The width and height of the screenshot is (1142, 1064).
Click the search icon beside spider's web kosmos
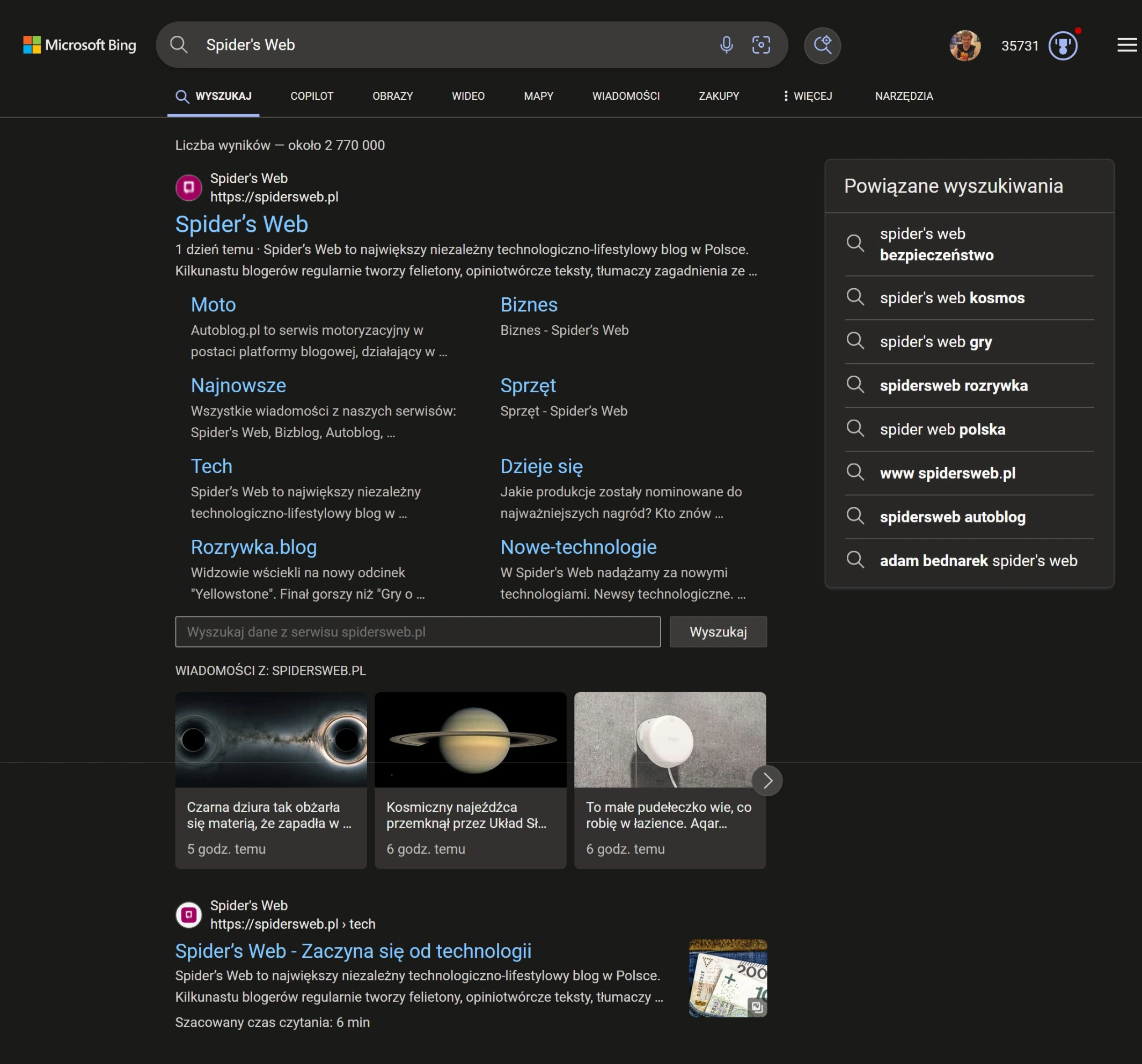click(855, 297)
